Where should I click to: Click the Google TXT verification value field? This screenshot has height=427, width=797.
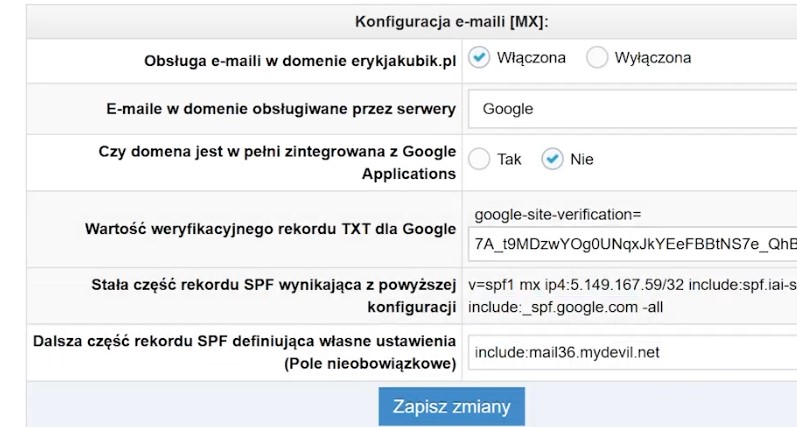[x=634, y=244]
